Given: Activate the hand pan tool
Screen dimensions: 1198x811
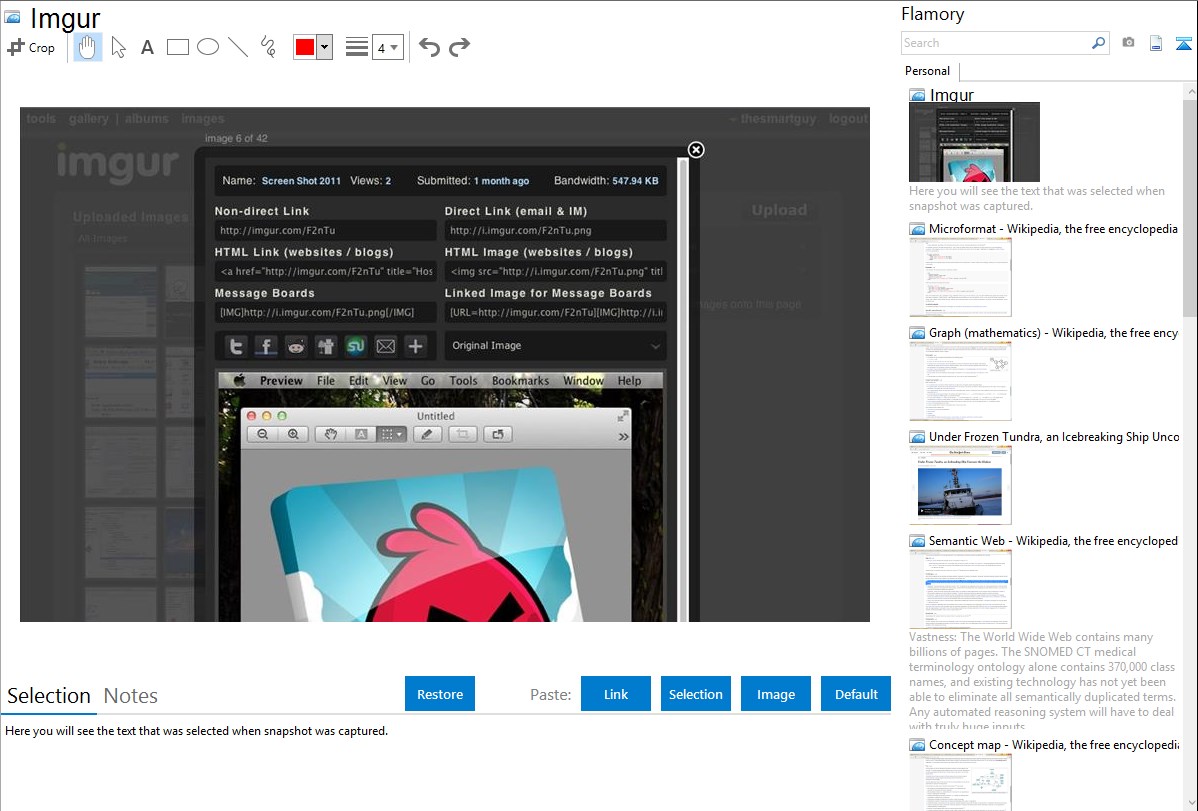Looking at the screenshot, I should (87, 47).
